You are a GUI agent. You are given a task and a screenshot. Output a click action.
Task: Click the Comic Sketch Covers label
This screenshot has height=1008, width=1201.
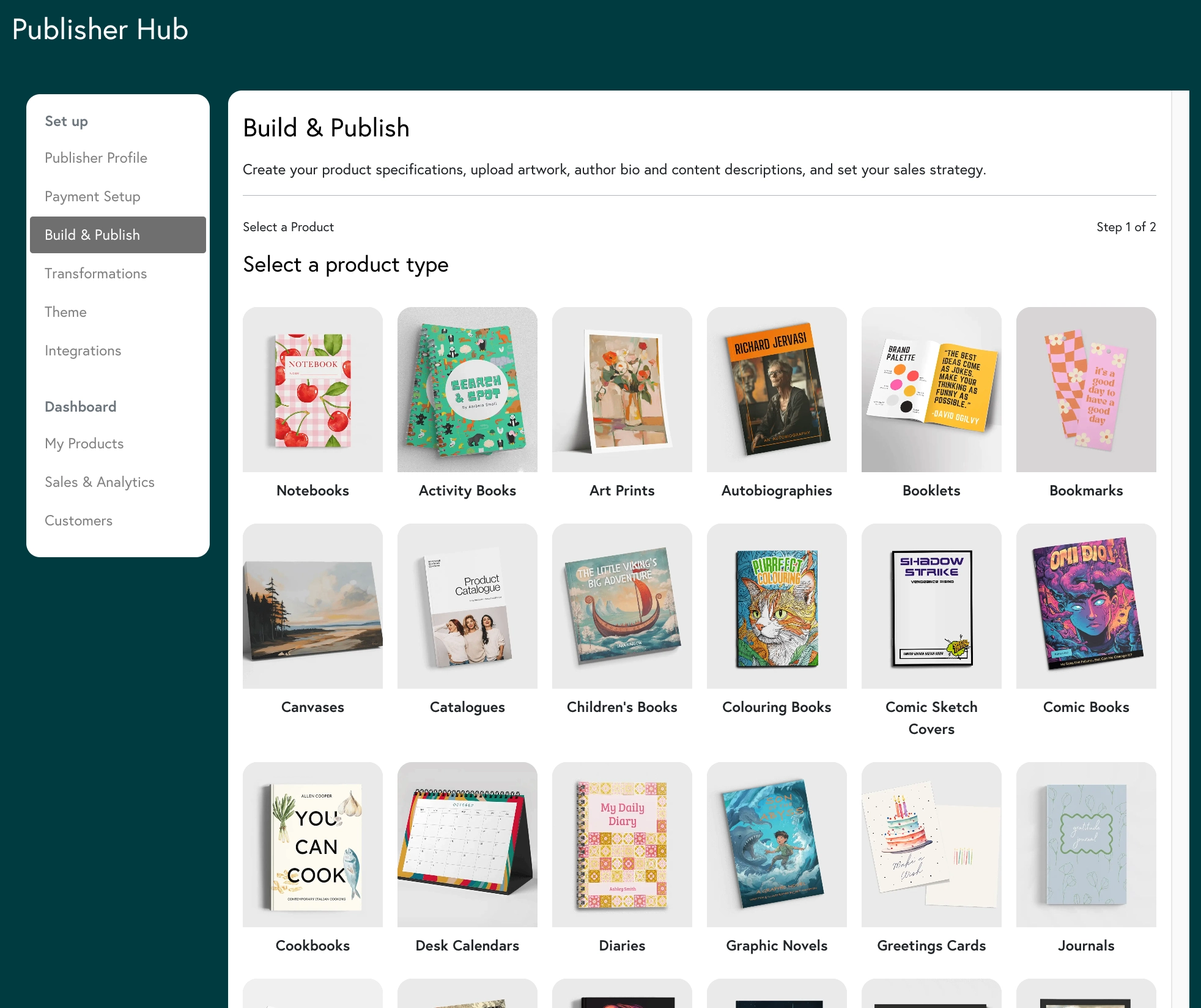click(x=931, y=718)
